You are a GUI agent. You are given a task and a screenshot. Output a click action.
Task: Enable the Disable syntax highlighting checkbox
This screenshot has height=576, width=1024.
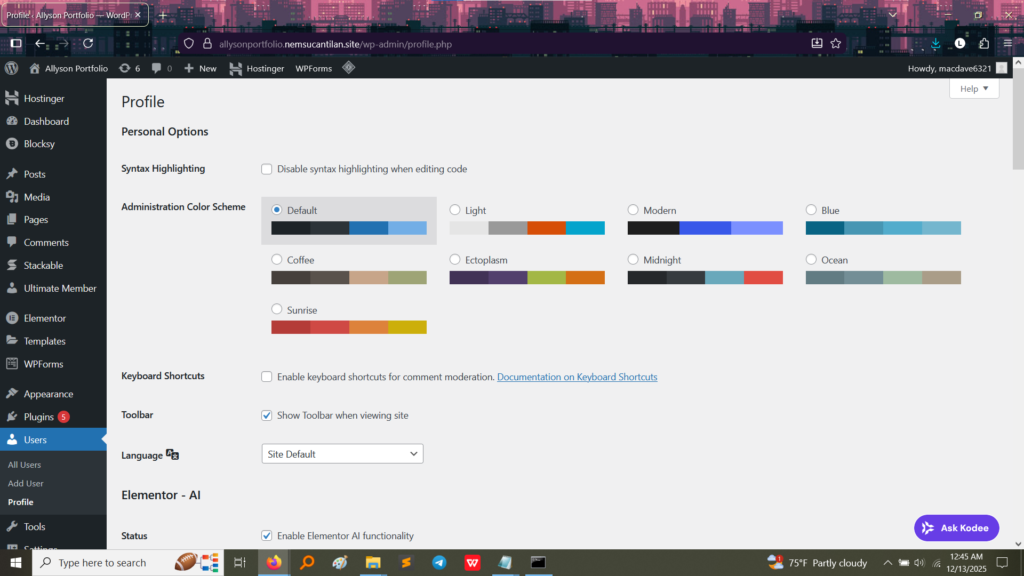coord(267,169)
